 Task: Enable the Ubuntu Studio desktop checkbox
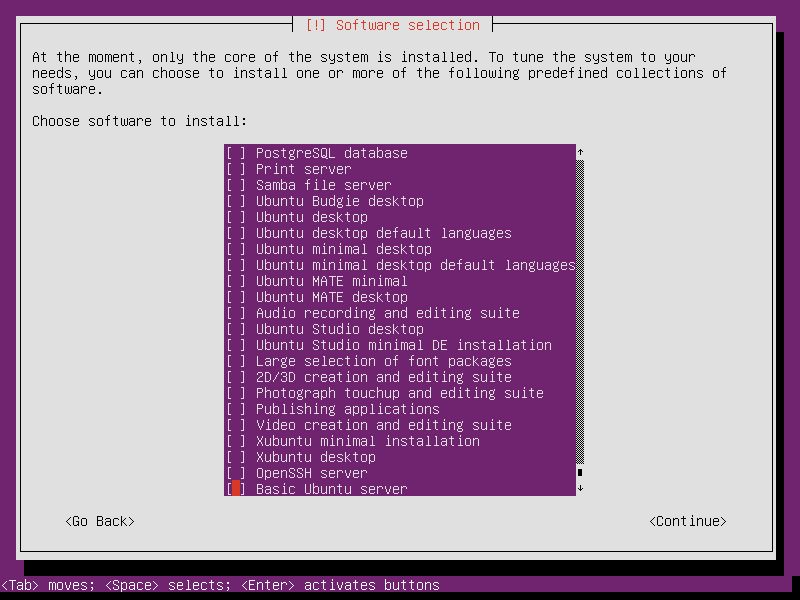coord(236,329)
